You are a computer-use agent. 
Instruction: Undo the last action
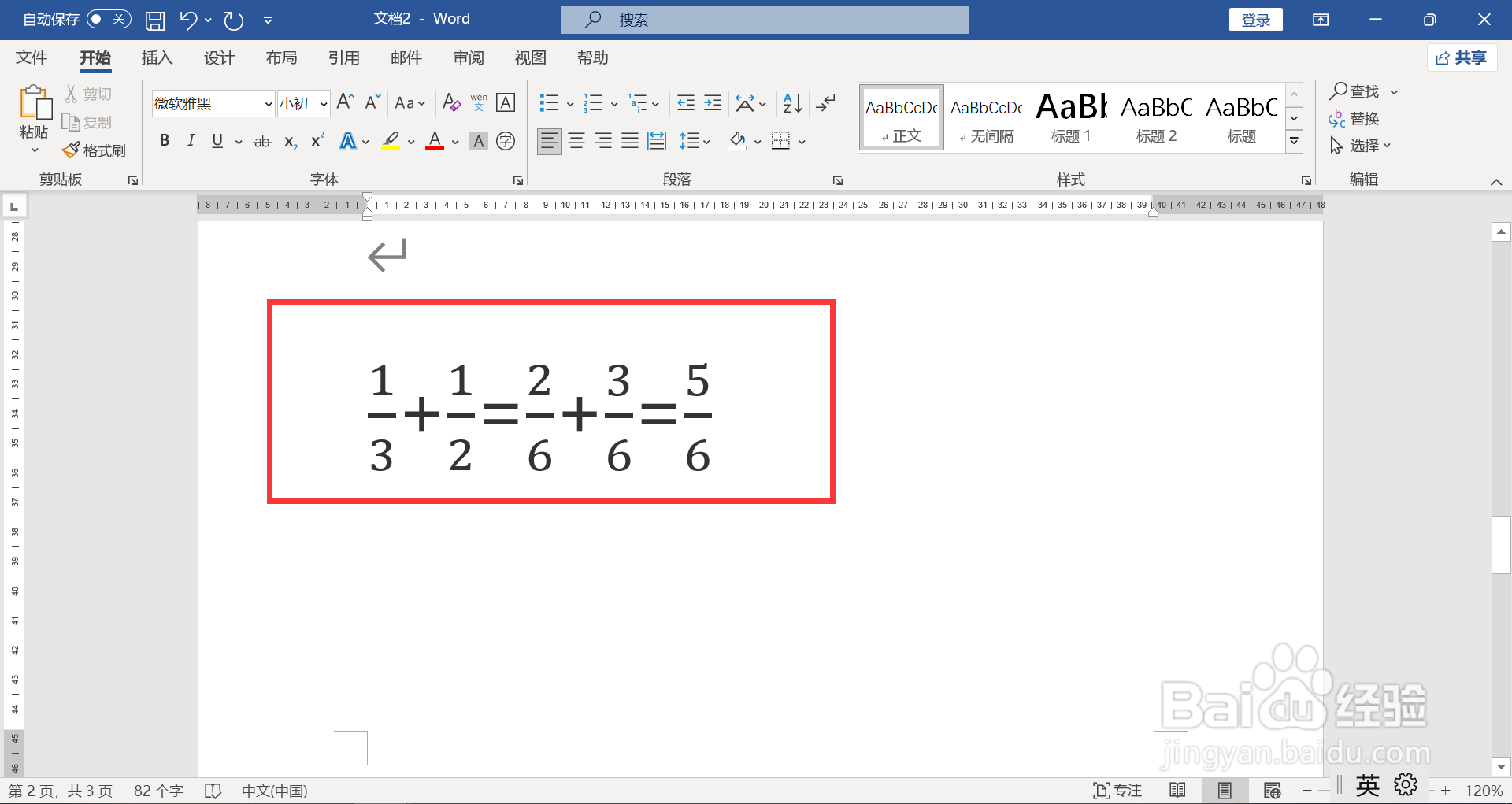tap(188, 20)
